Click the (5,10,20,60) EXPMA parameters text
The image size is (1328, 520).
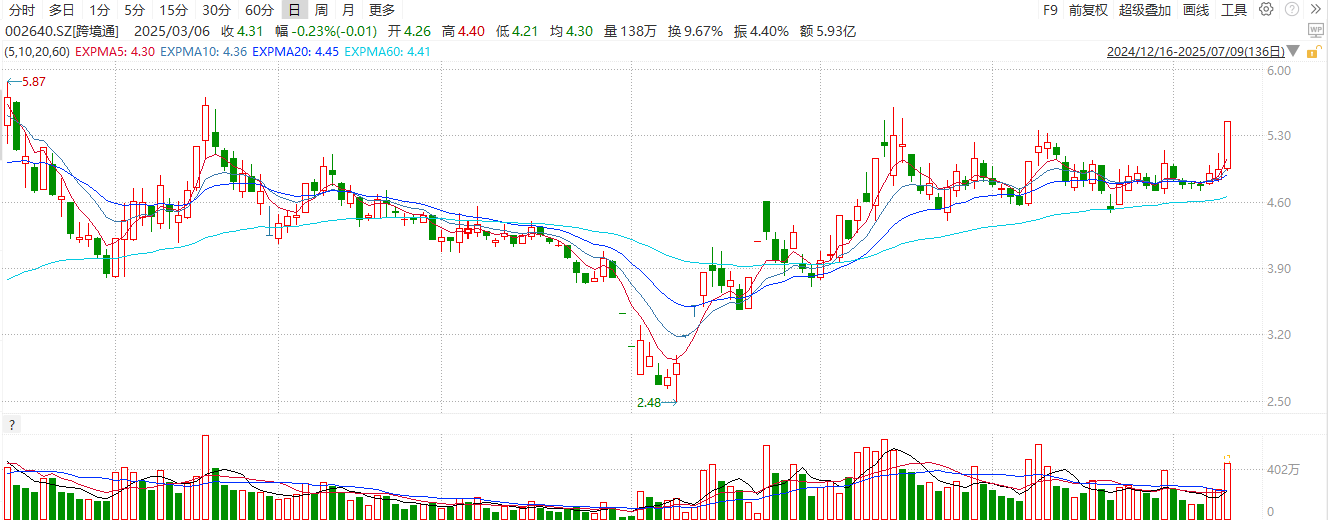(x=37, y=51)
